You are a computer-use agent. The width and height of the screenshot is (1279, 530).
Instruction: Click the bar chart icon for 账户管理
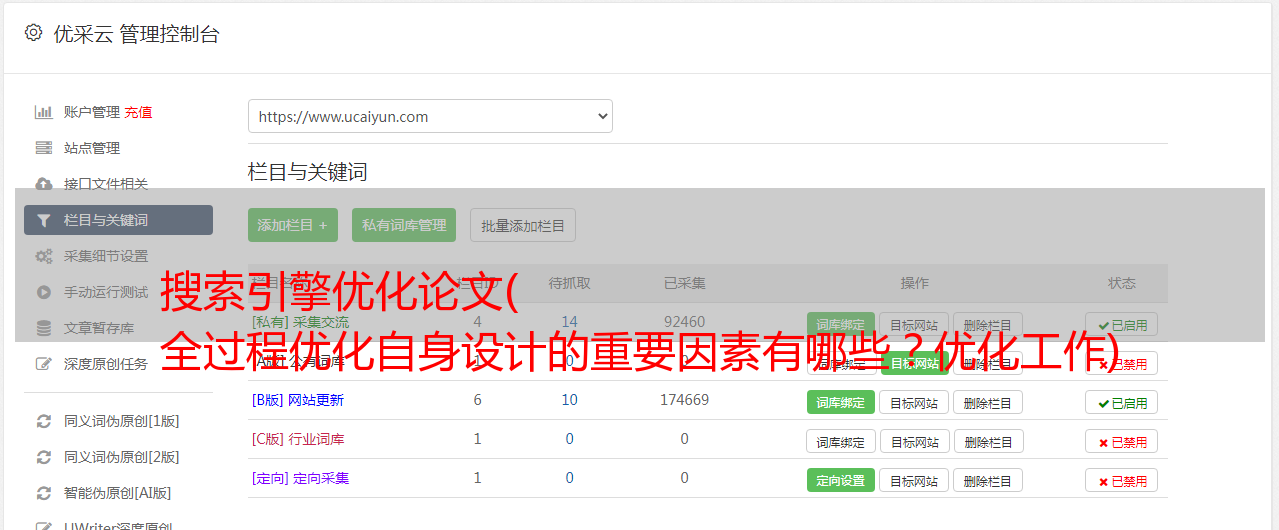tap(43, 112)
